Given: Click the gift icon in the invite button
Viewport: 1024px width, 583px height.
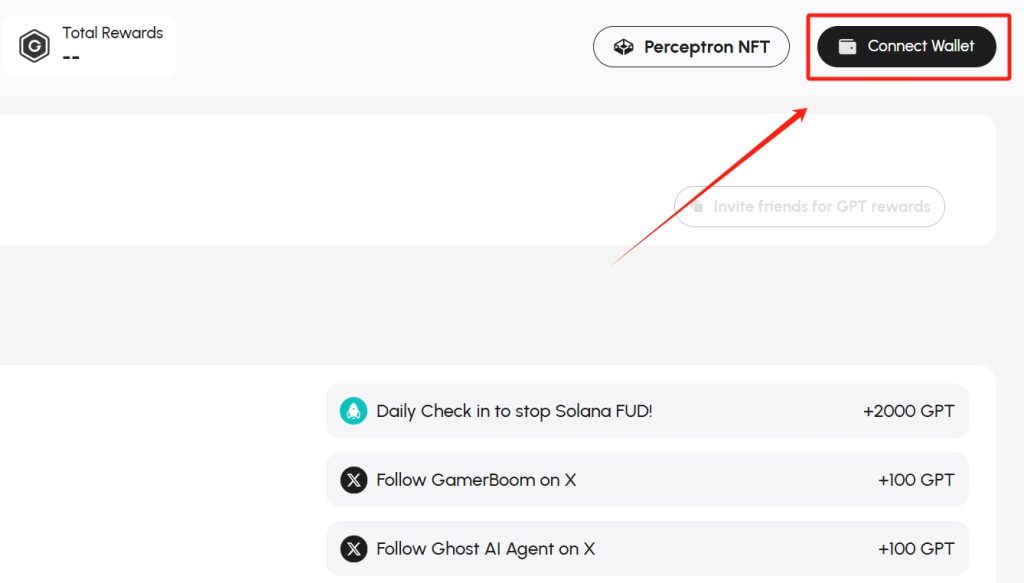Looking at the screenshot, I should click(697, 206).
